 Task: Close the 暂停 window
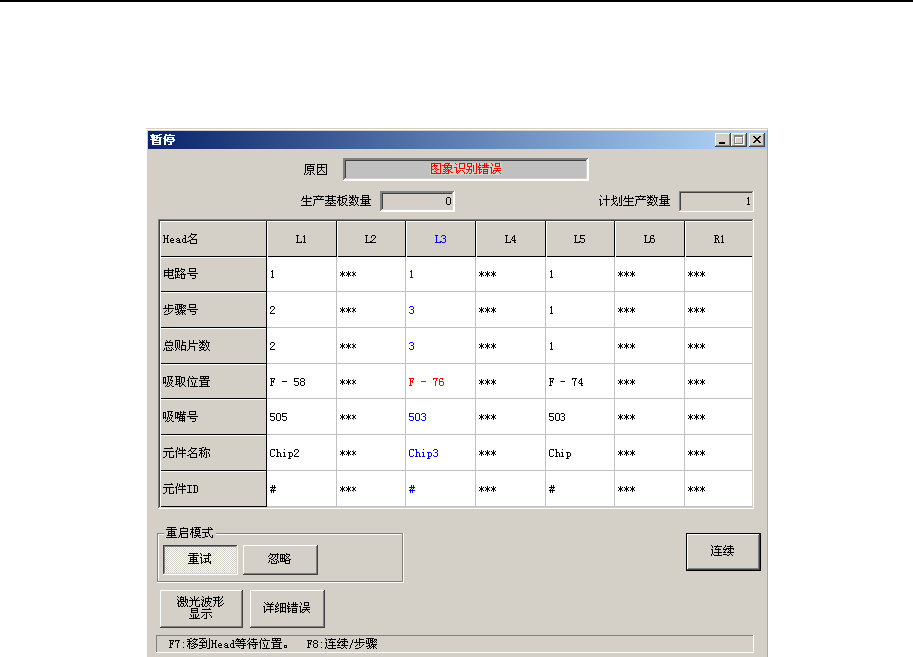tap(757, 140)
